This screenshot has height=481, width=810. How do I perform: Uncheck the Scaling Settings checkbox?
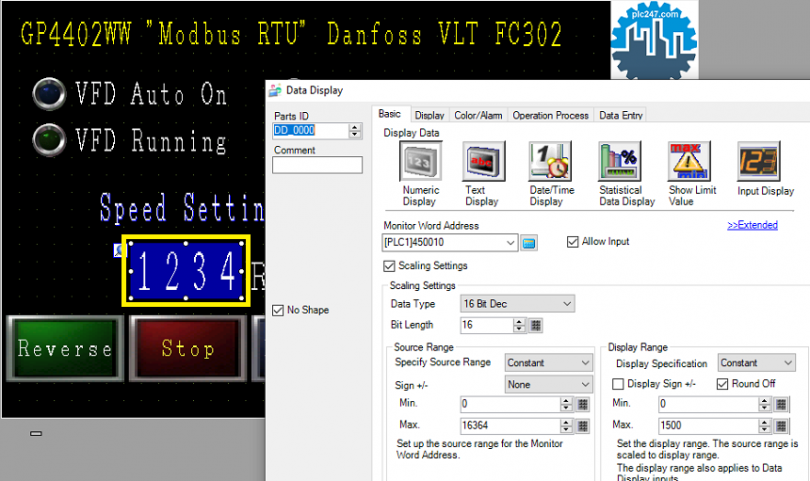coord(389,266)
